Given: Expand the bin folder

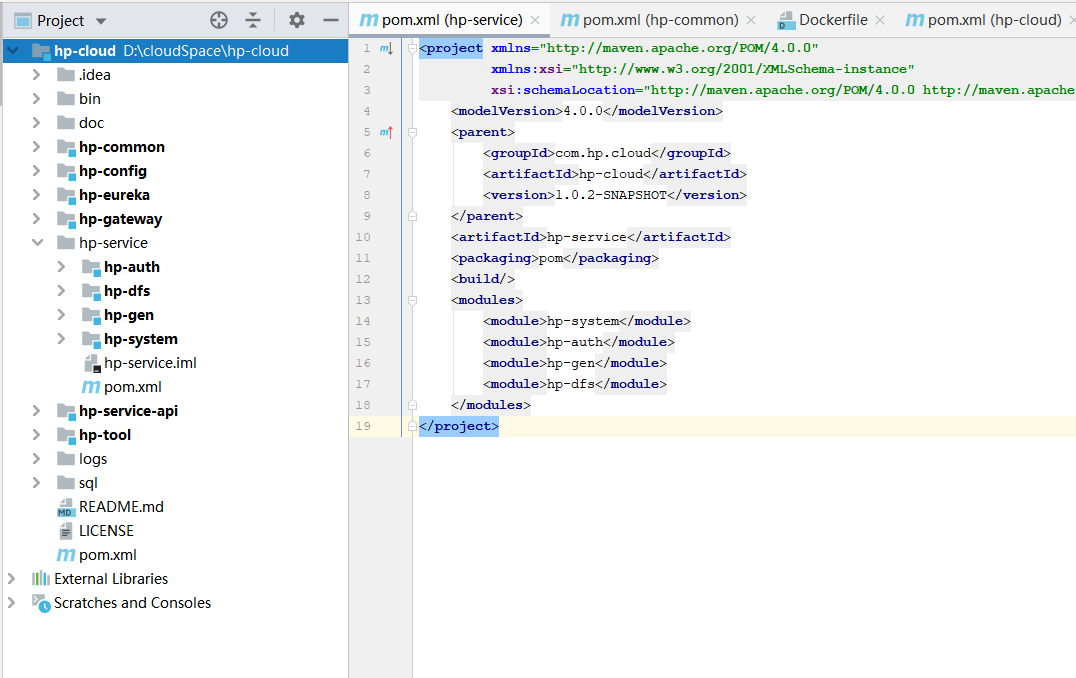Looking at the screenshot, I should [36, 99].
